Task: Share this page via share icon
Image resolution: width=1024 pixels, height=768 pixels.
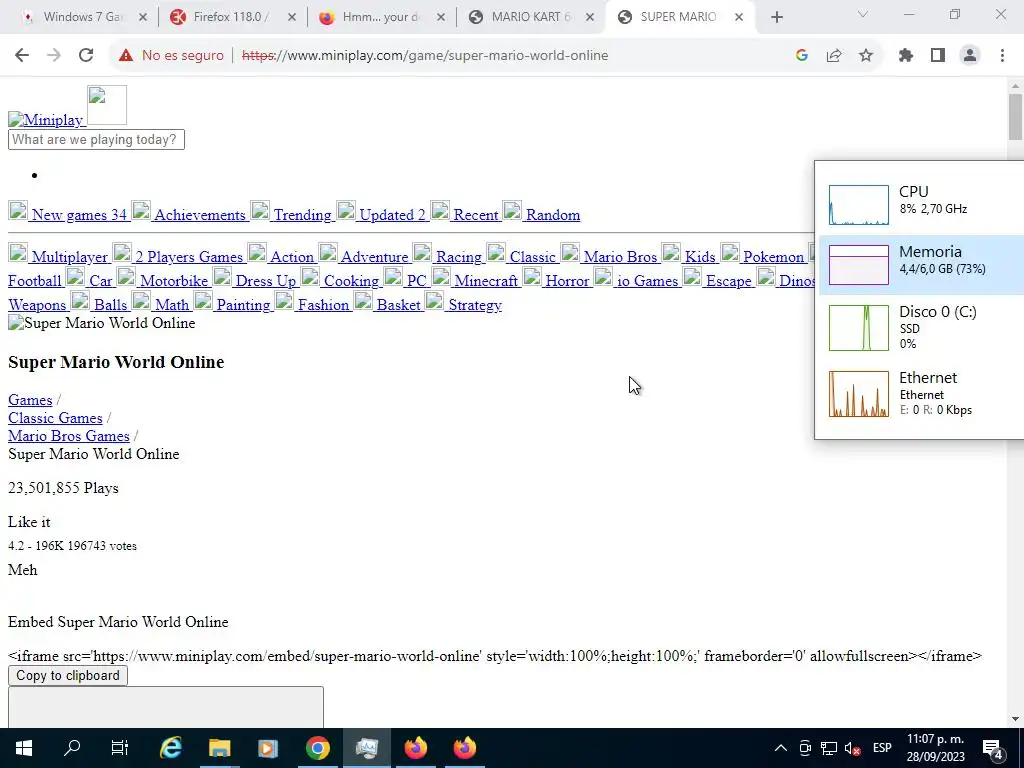Action: point(834,56)
